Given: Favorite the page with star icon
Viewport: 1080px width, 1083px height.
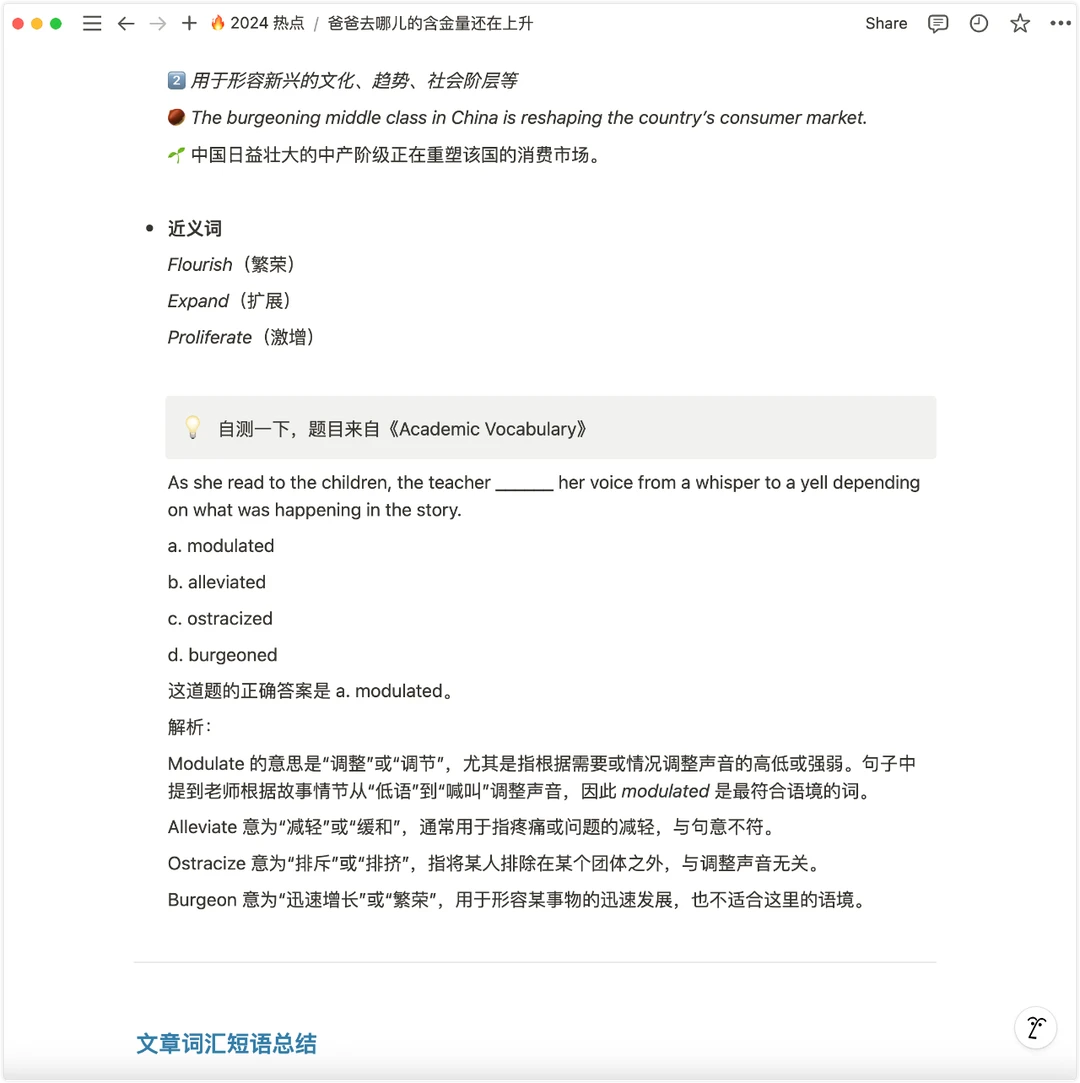Looking at the screenshot, I should (1020, 23).
